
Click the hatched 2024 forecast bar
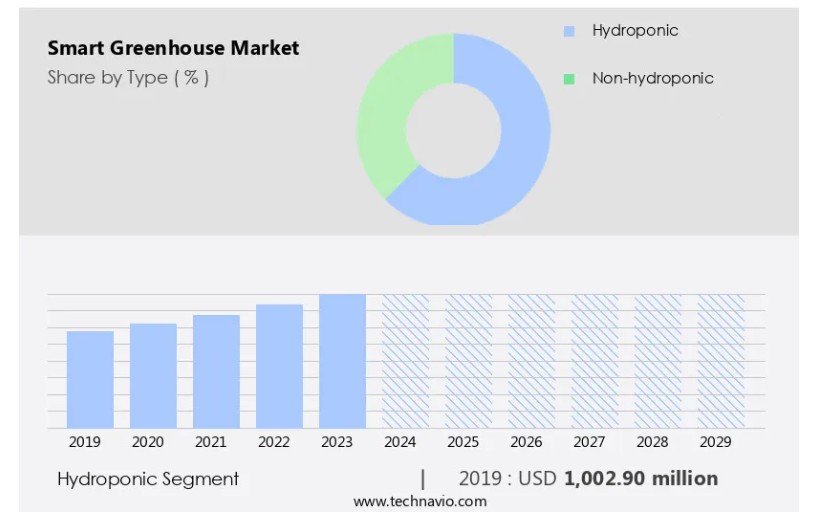tap(405, 361)
